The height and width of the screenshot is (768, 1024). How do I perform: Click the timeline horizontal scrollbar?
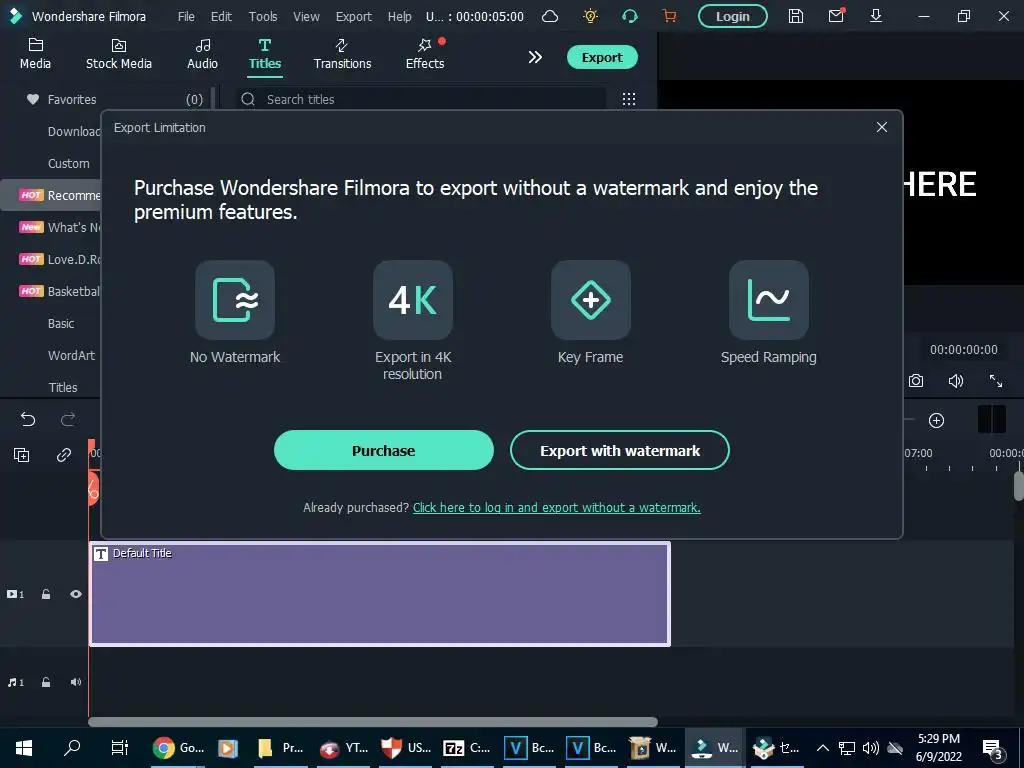[373, 722]
